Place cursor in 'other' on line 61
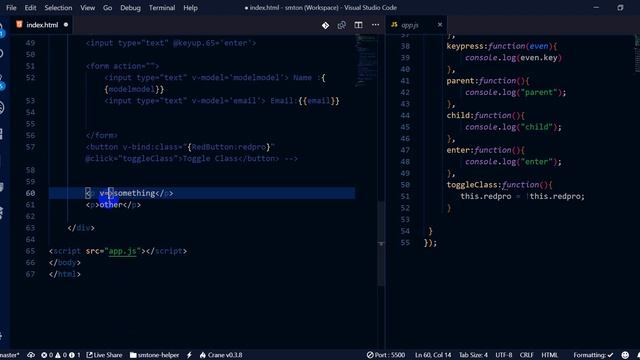The image size is (640, 360). pos(111,205)
